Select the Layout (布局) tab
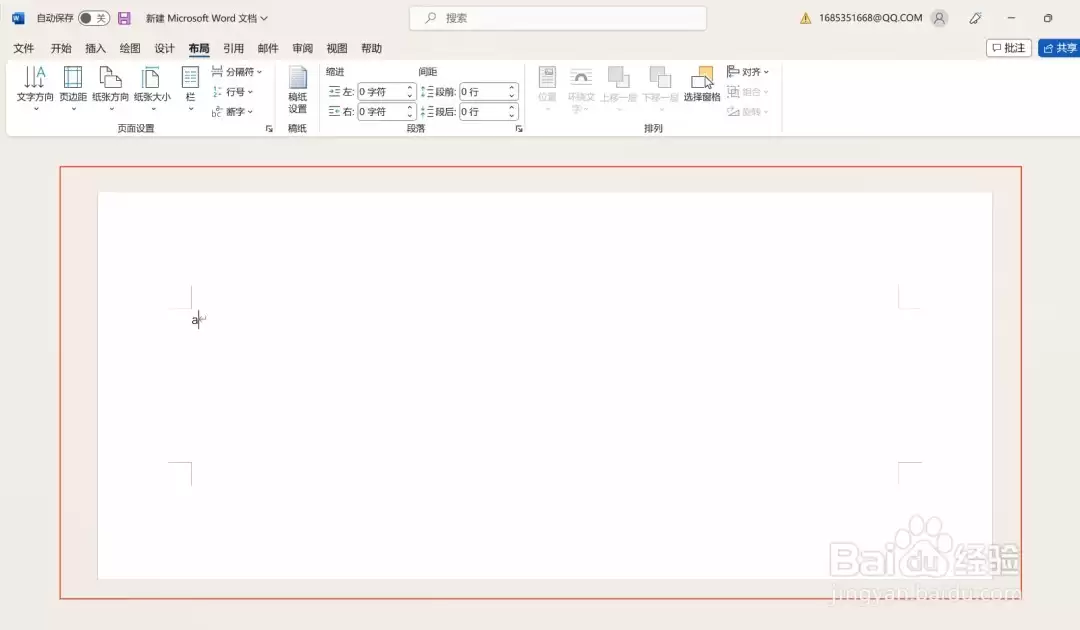1080x630 pixels. pos(198,48)
